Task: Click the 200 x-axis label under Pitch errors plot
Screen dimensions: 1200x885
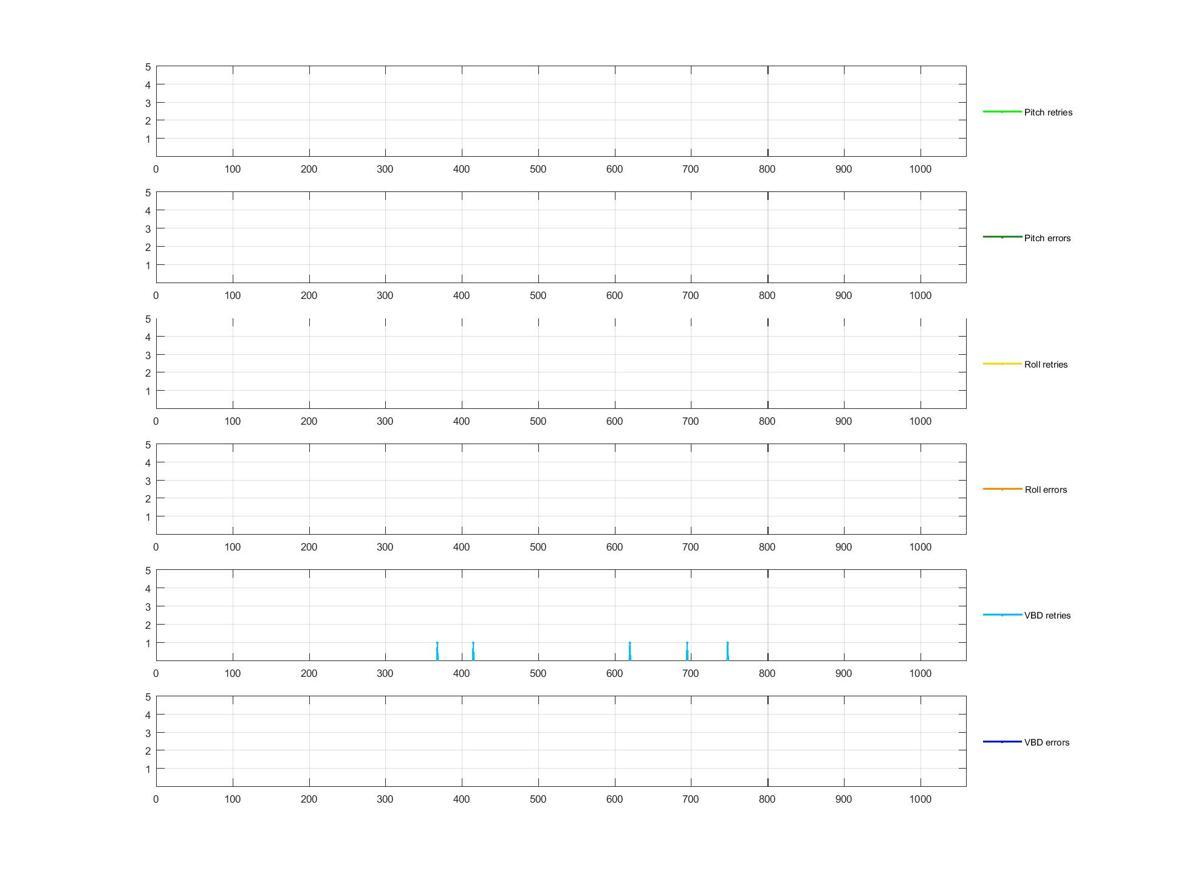Action: coord(309,295)
